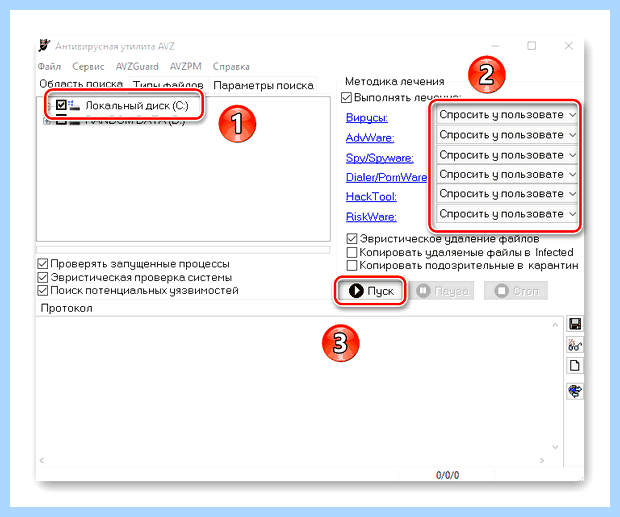620x517 pixels.
Task: Start the scan with Пуск button
Action: click(370, 291)
